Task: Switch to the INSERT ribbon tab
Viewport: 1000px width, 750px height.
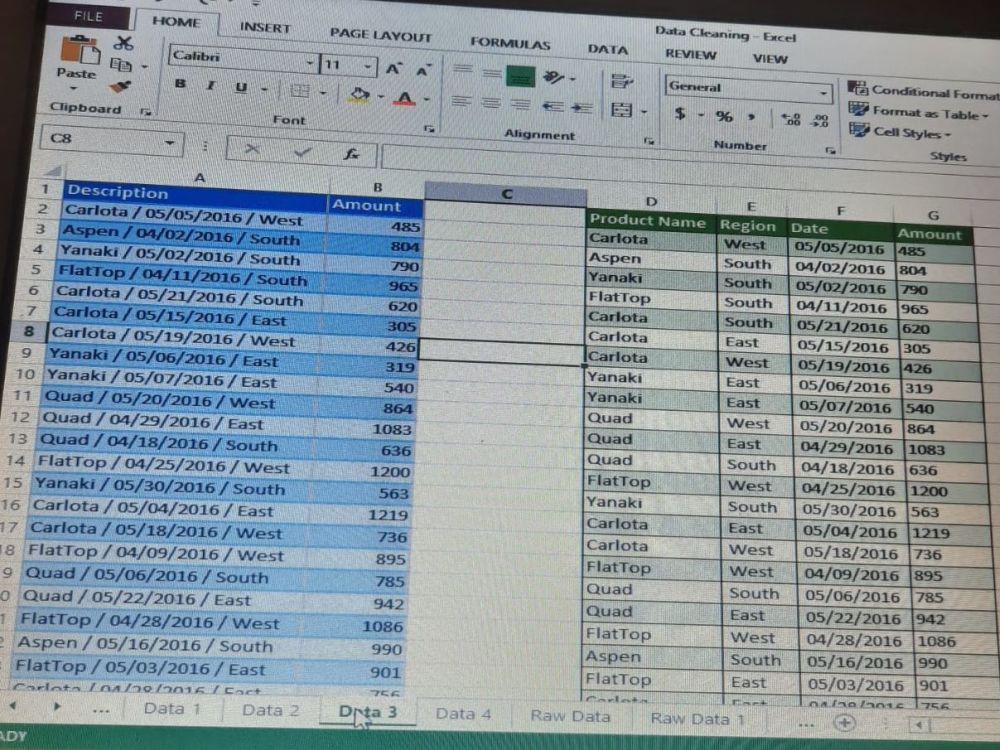Action: point(265,27)
